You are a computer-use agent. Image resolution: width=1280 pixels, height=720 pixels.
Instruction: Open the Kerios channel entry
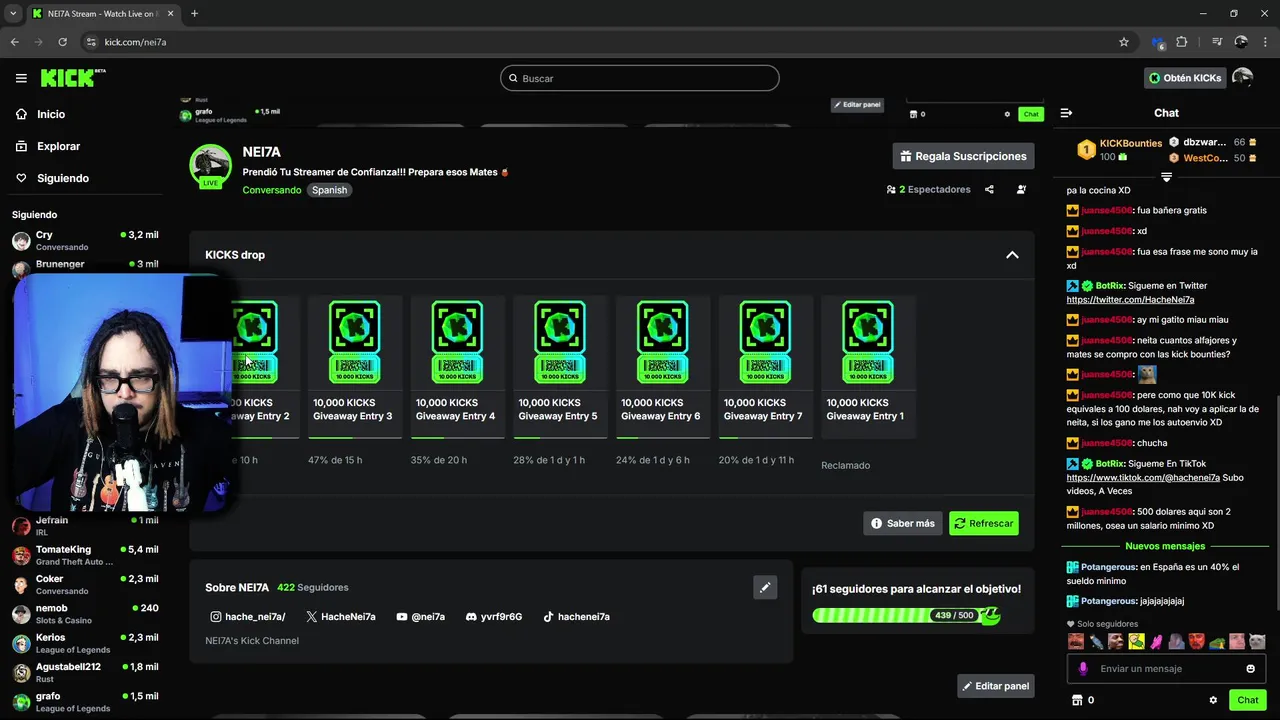pos(85,643)
